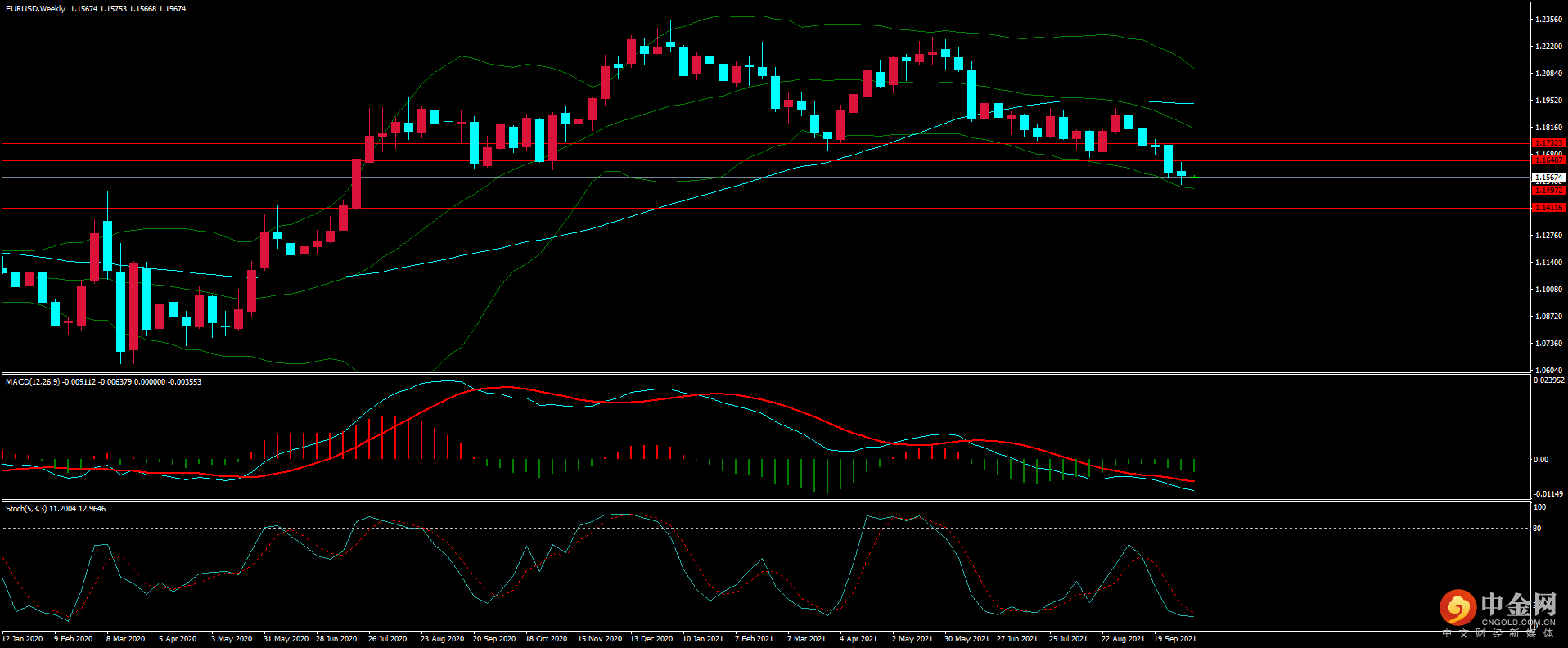This screenshot has width=1568, height=648.
Task: Click the 30 May 2021 date label
Action: pyautogui.click(x=966, y=639)
